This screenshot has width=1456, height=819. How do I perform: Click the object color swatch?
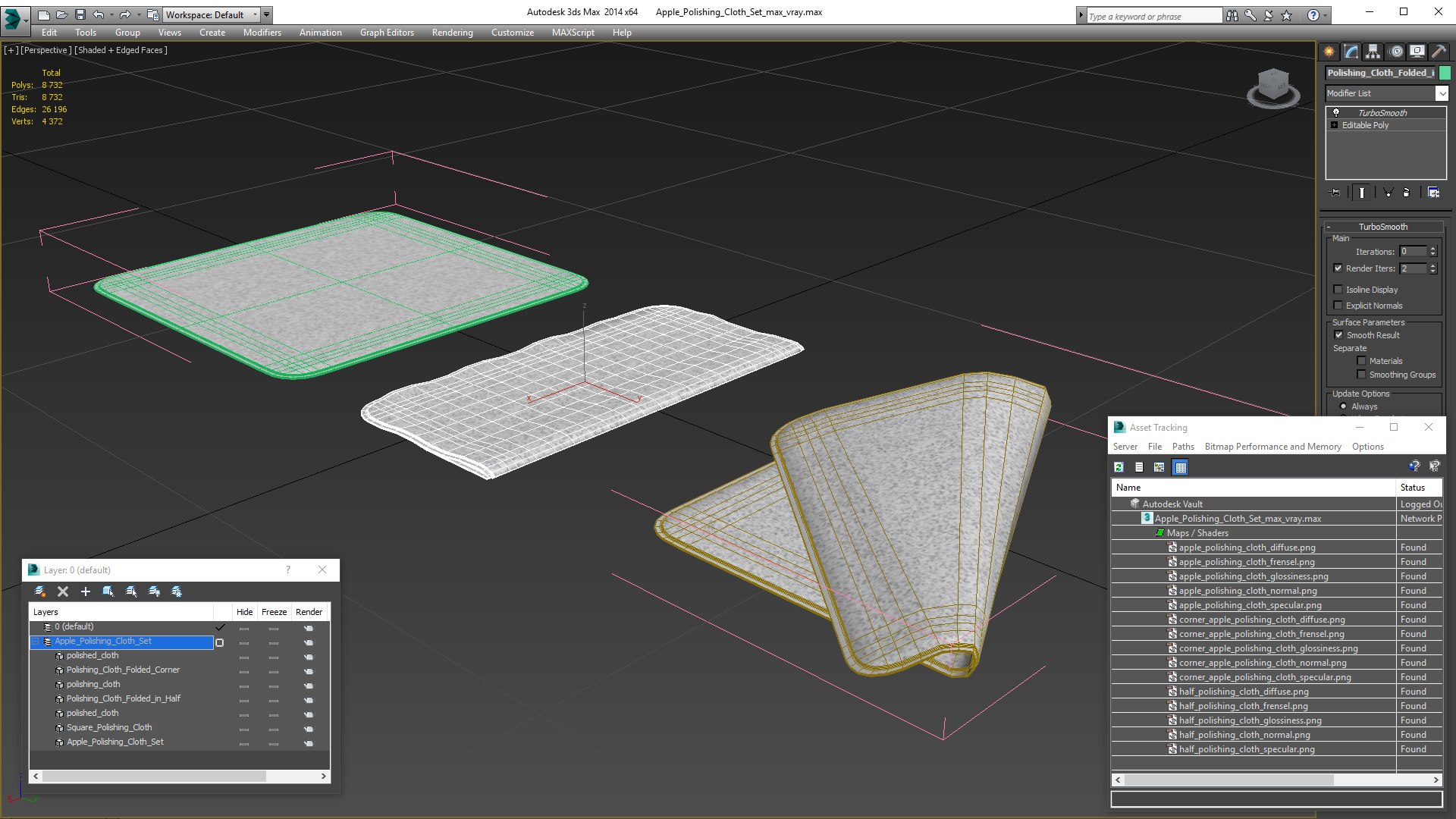[1445, 73]
